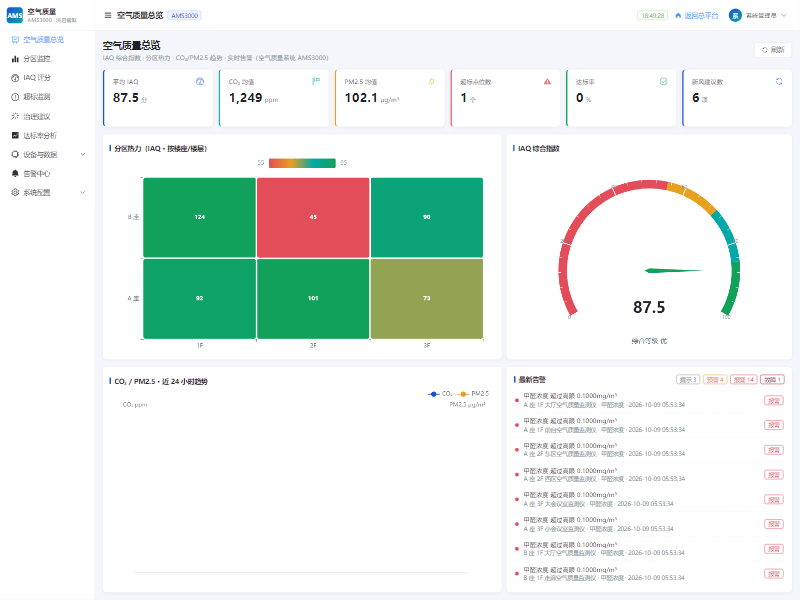Click the 87.5 value under the gauge
The height and width of the screenshot is (600, 800).
point(649,307)
